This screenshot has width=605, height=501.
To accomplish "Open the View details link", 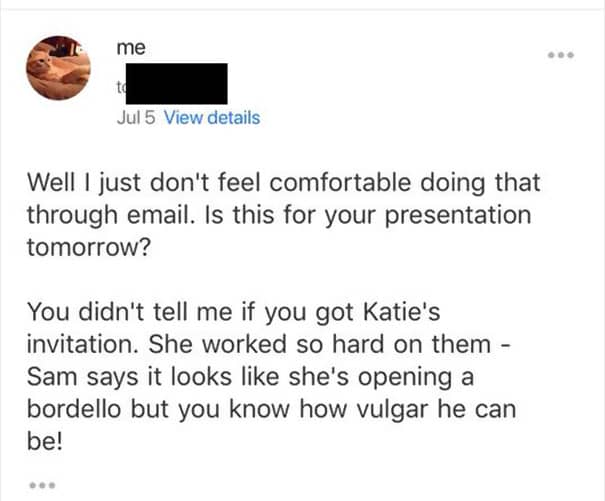I will pos(211,118).
